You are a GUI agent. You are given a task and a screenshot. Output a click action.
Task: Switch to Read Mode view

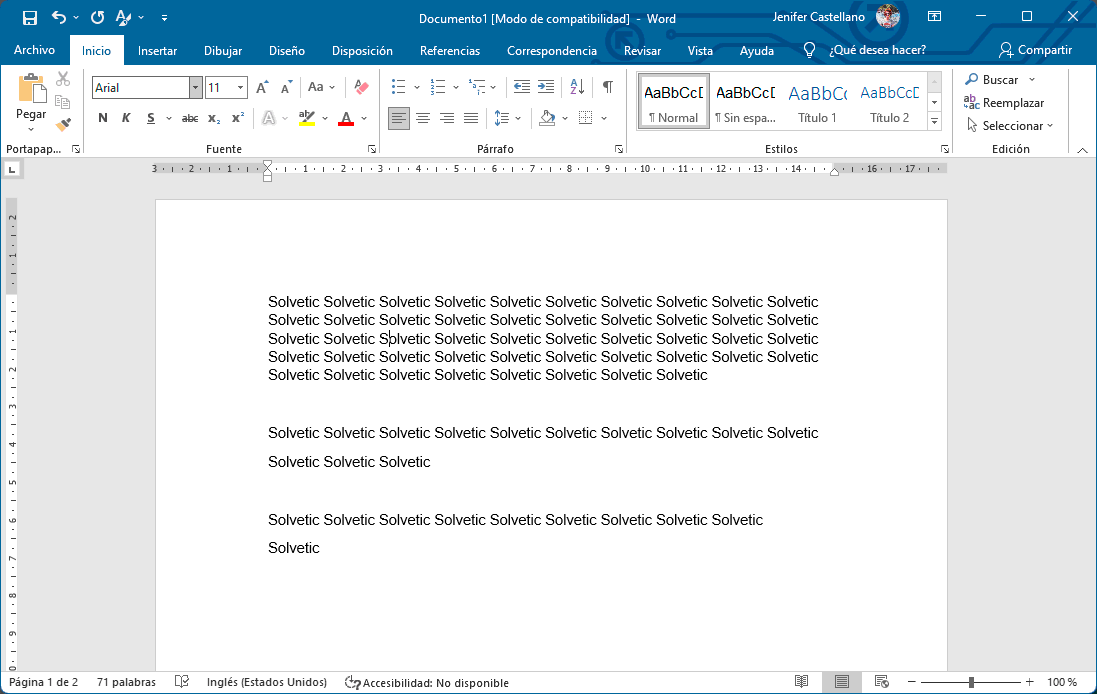pyautogui.click(x=802, y=681)
